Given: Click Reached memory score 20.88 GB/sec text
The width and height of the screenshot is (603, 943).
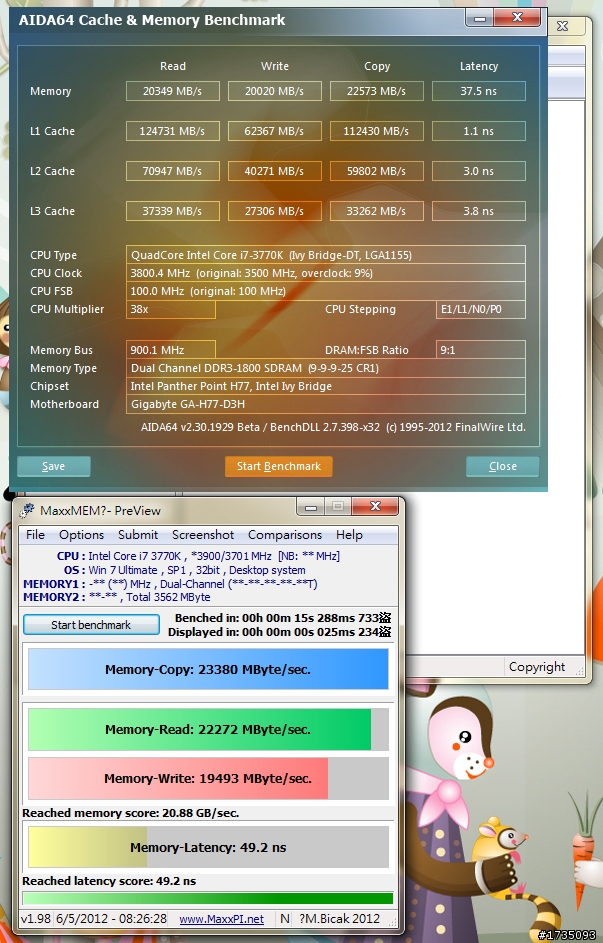Looking at the screenshot, I should [x=130, y=813].
